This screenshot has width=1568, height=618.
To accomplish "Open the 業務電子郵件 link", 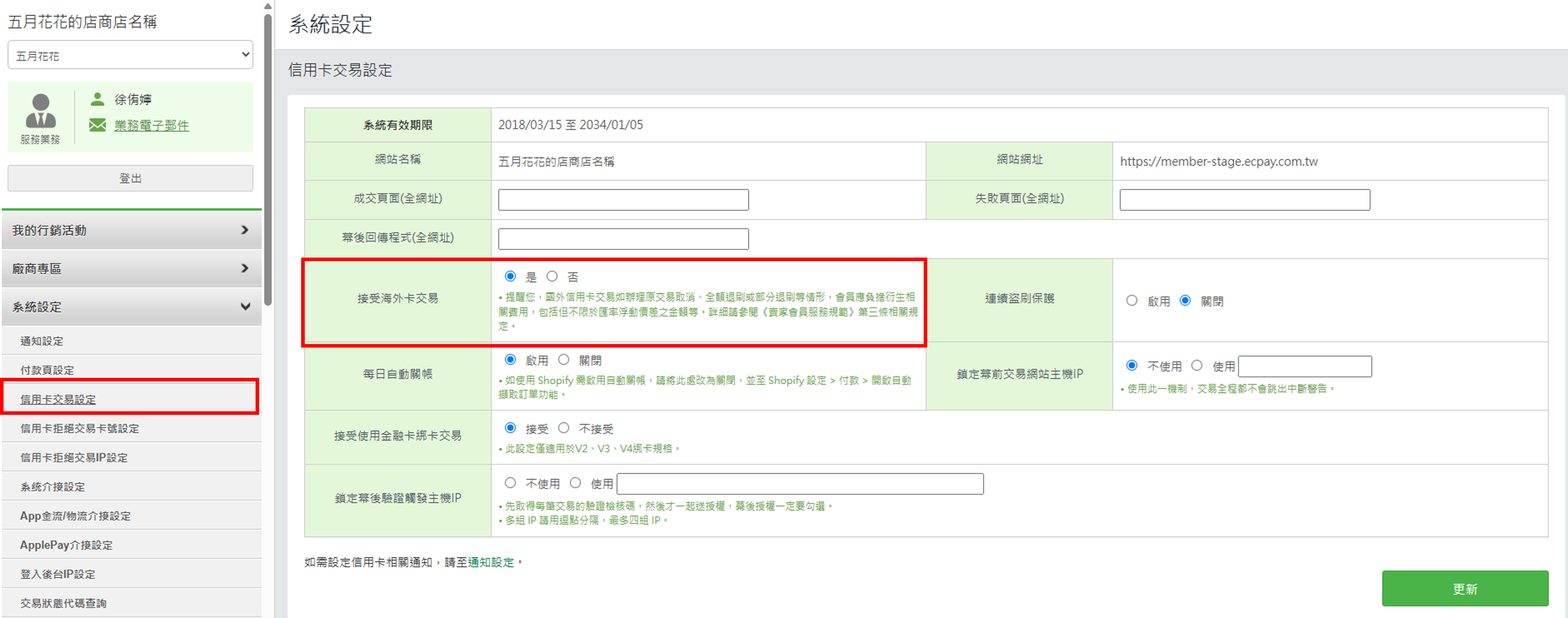I will click(152, 125).
